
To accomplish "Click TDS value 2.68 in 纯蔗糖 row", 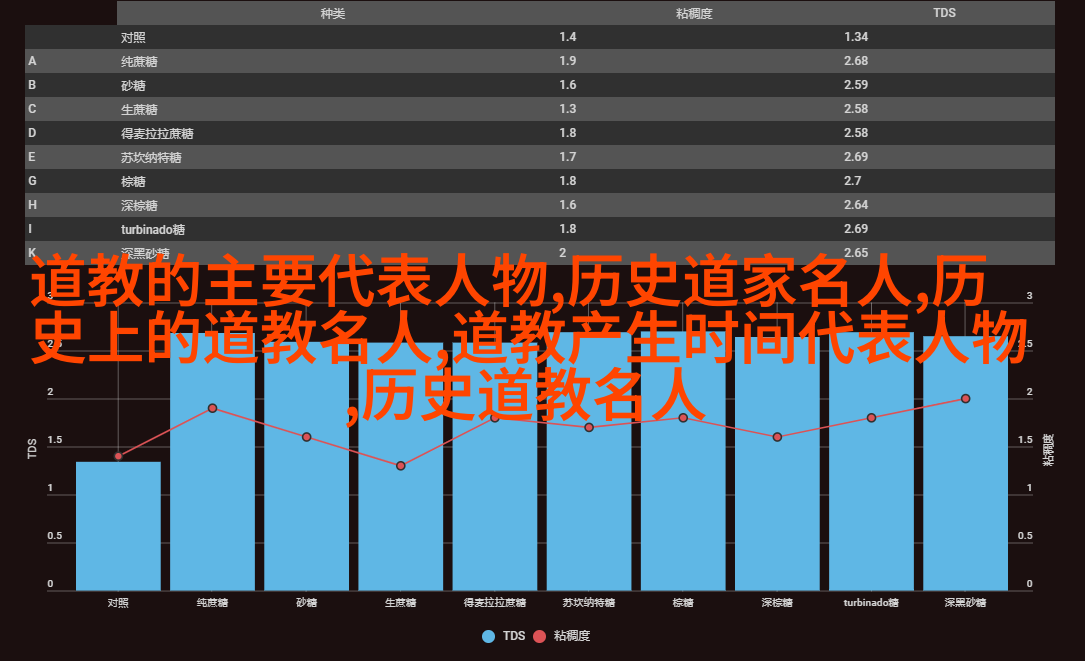I will (856, 61).
